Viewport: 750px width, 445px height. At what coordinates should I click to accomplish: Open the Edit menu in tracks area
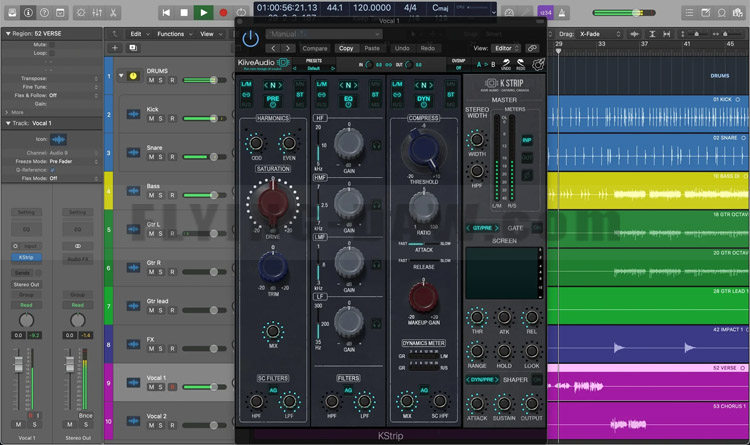point(137,33)
